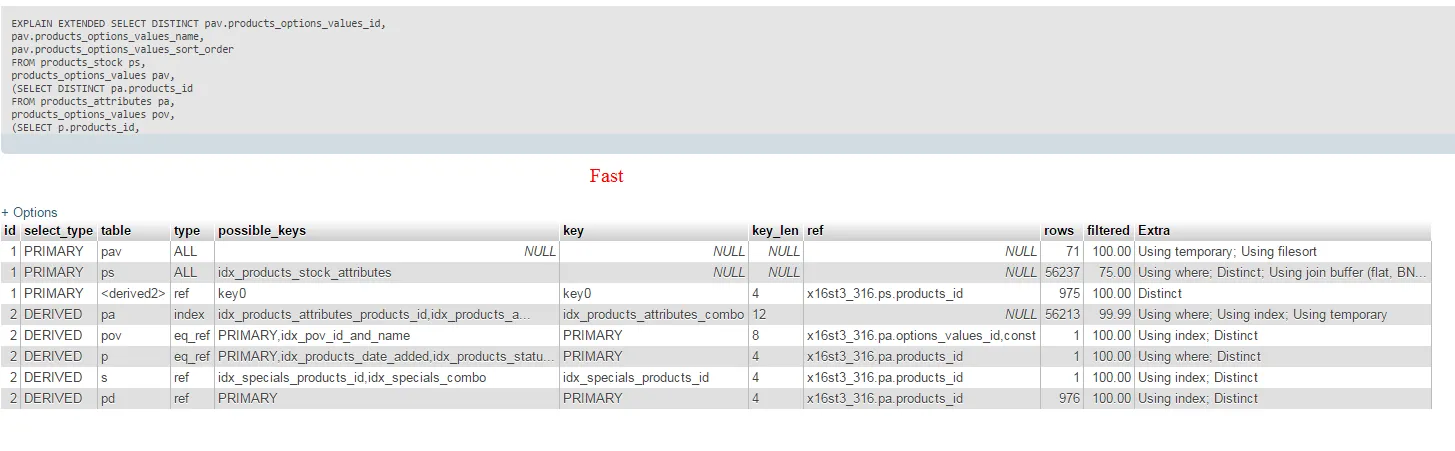Image resolution: width=1455 pixels, height=451 pixels.
Task: Click '(SELECT DISTINCT pa.products_id' query line
Action: click(102, 88)
